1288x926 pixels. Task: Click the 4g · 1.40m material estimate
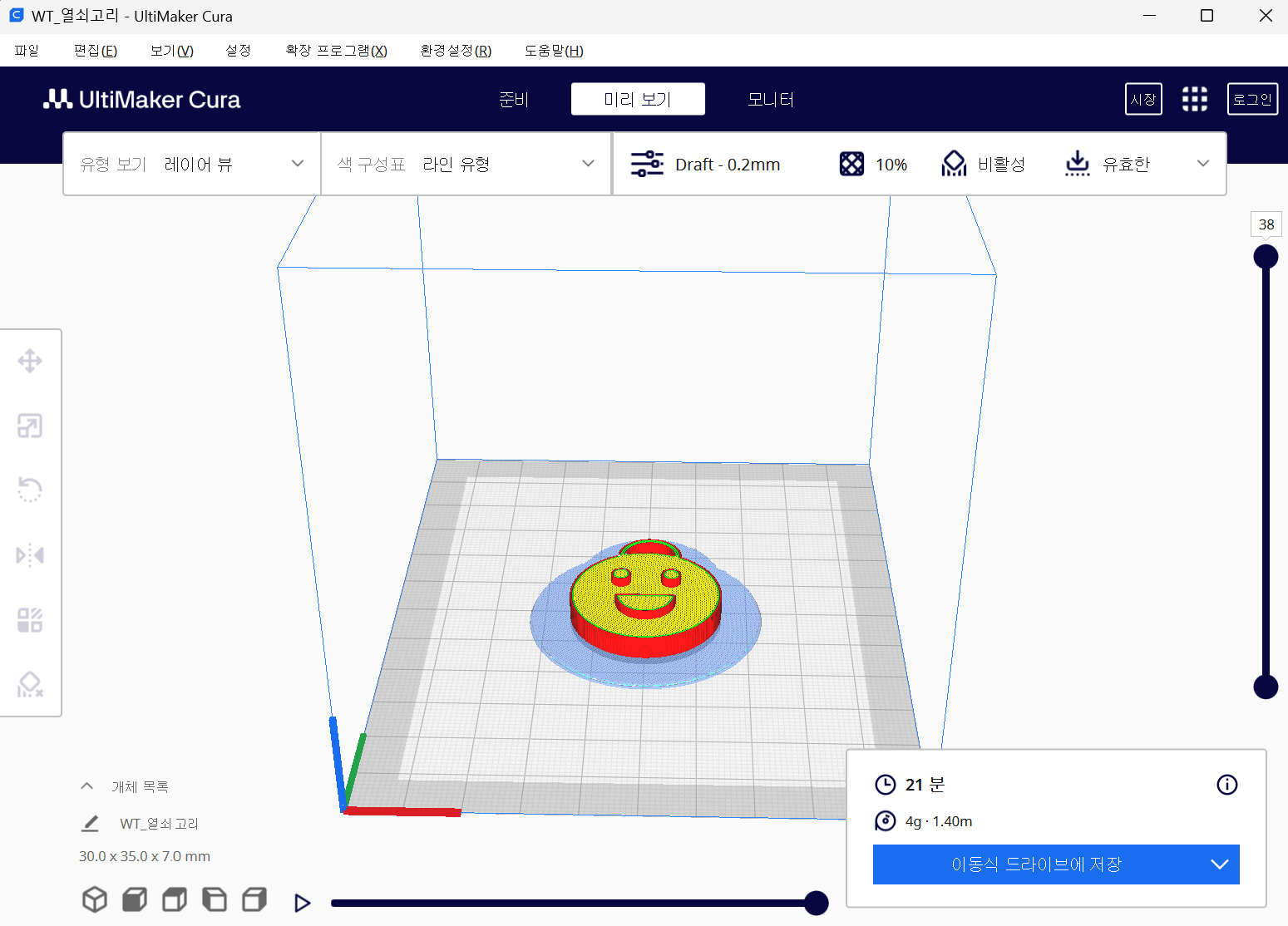(x=939, y=821)
